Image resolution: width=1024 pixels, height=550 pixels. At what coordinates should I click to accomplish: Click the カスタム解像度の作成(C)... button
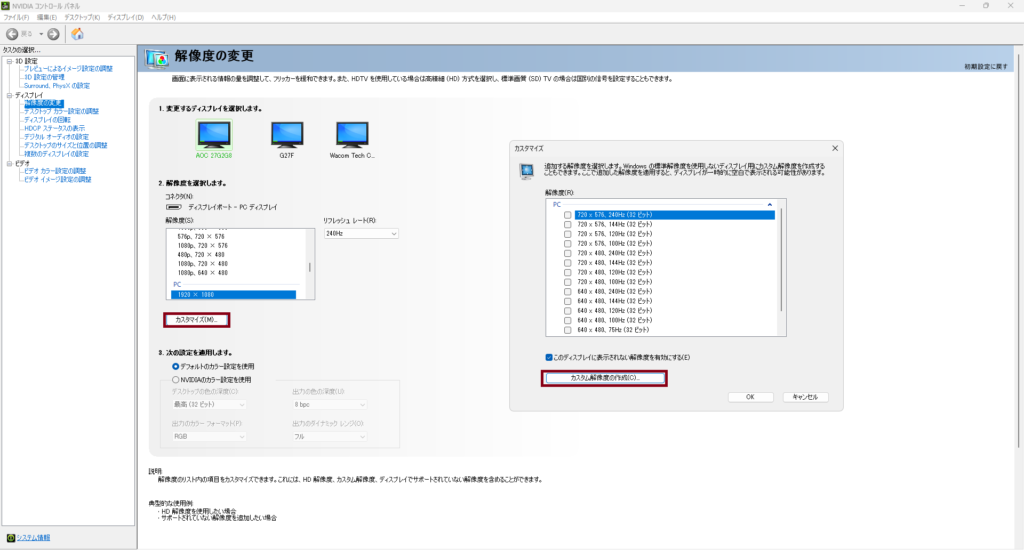(x=604, y=378)
